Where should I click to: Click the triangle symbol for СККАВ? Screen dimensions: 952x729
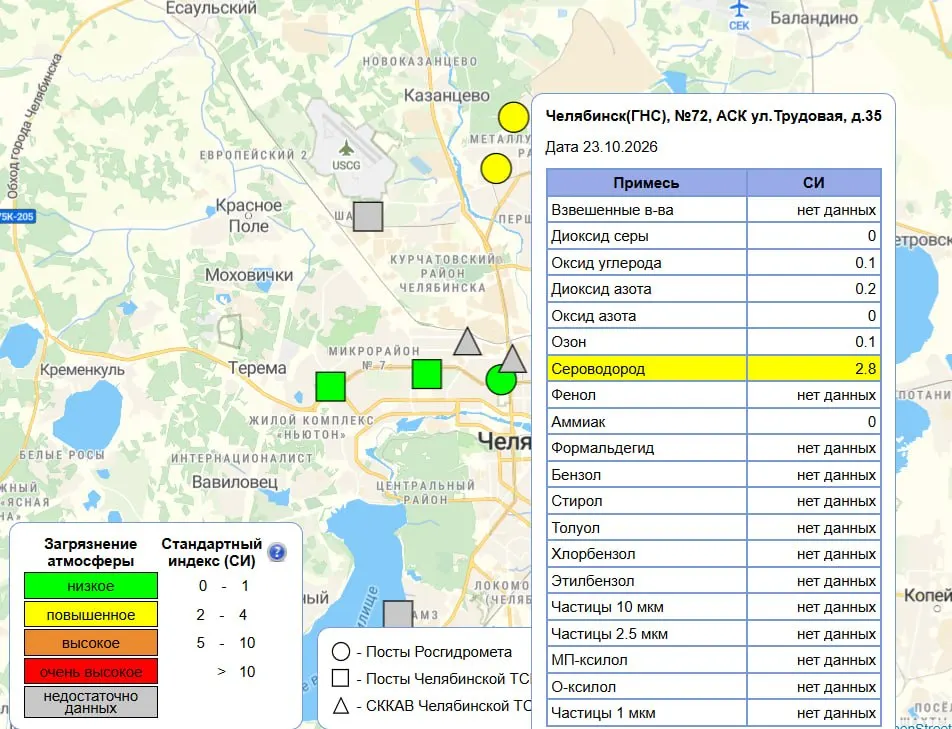click(x=341, y=705)
